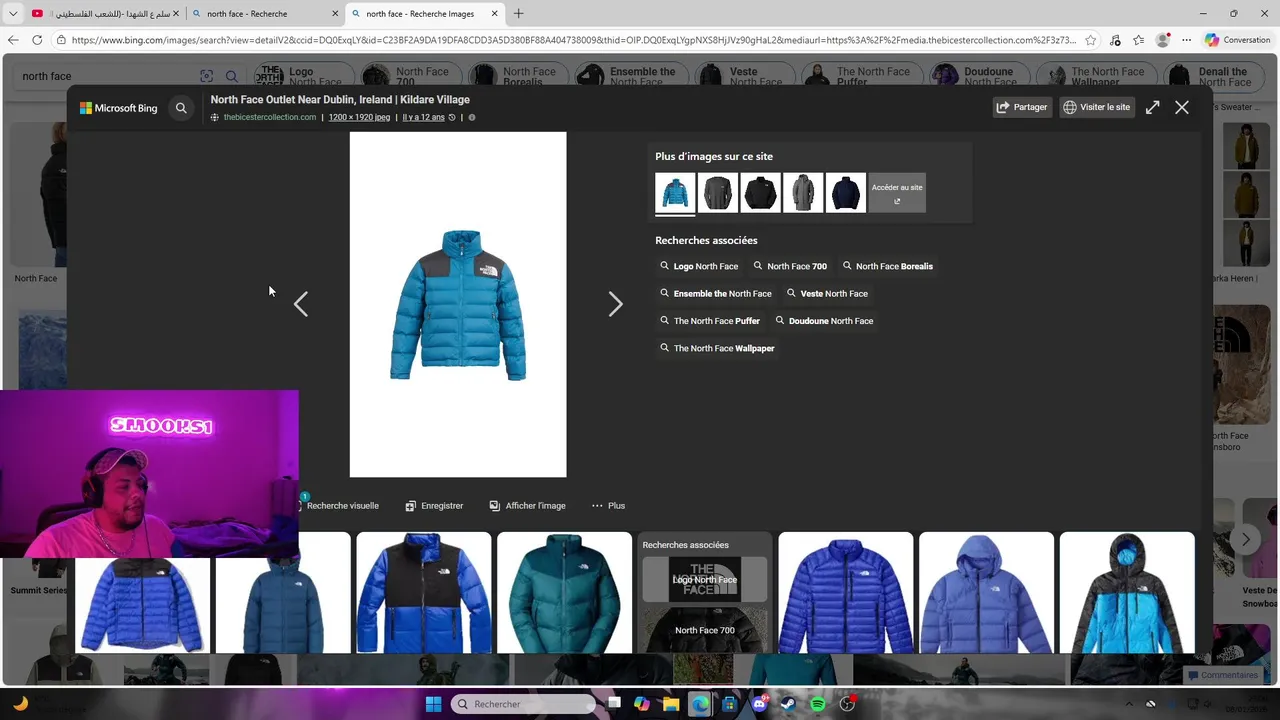Expand the image viewer to full screen
This screenshot has width=1280, height=720.
pyautogui.click(x=1153, y=107)
